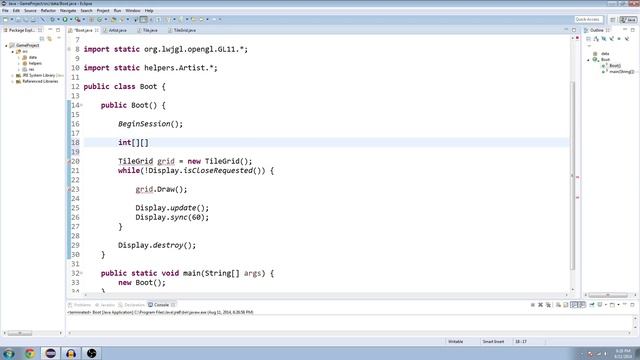Open the File menu
The height and width of the screenshot is (360, 640).
pos(5,11)
